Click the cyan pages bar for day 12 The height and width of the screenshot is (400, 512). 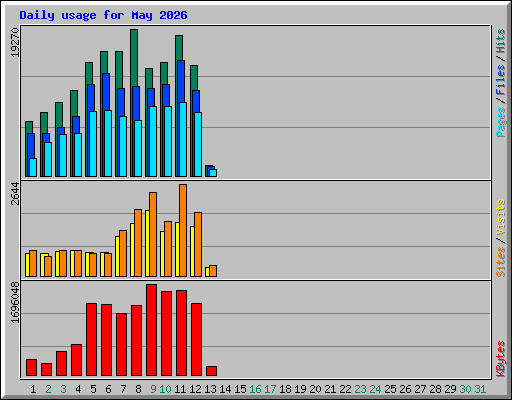(x=198, y=144)
